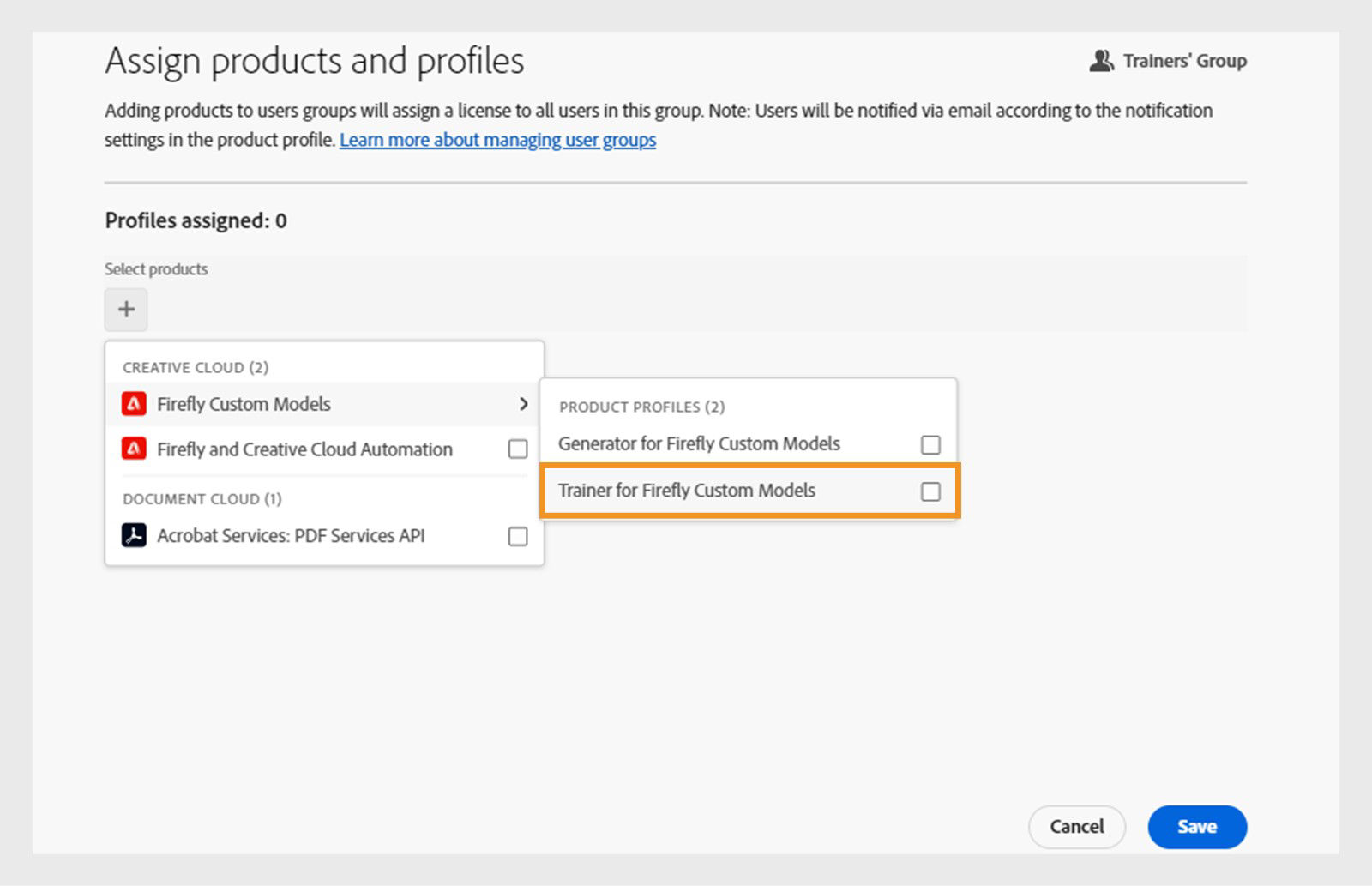Select Acrobat Services: PDF Services API entry
Viewport: 1372px width, 886px height.
[x=324, y=535]
